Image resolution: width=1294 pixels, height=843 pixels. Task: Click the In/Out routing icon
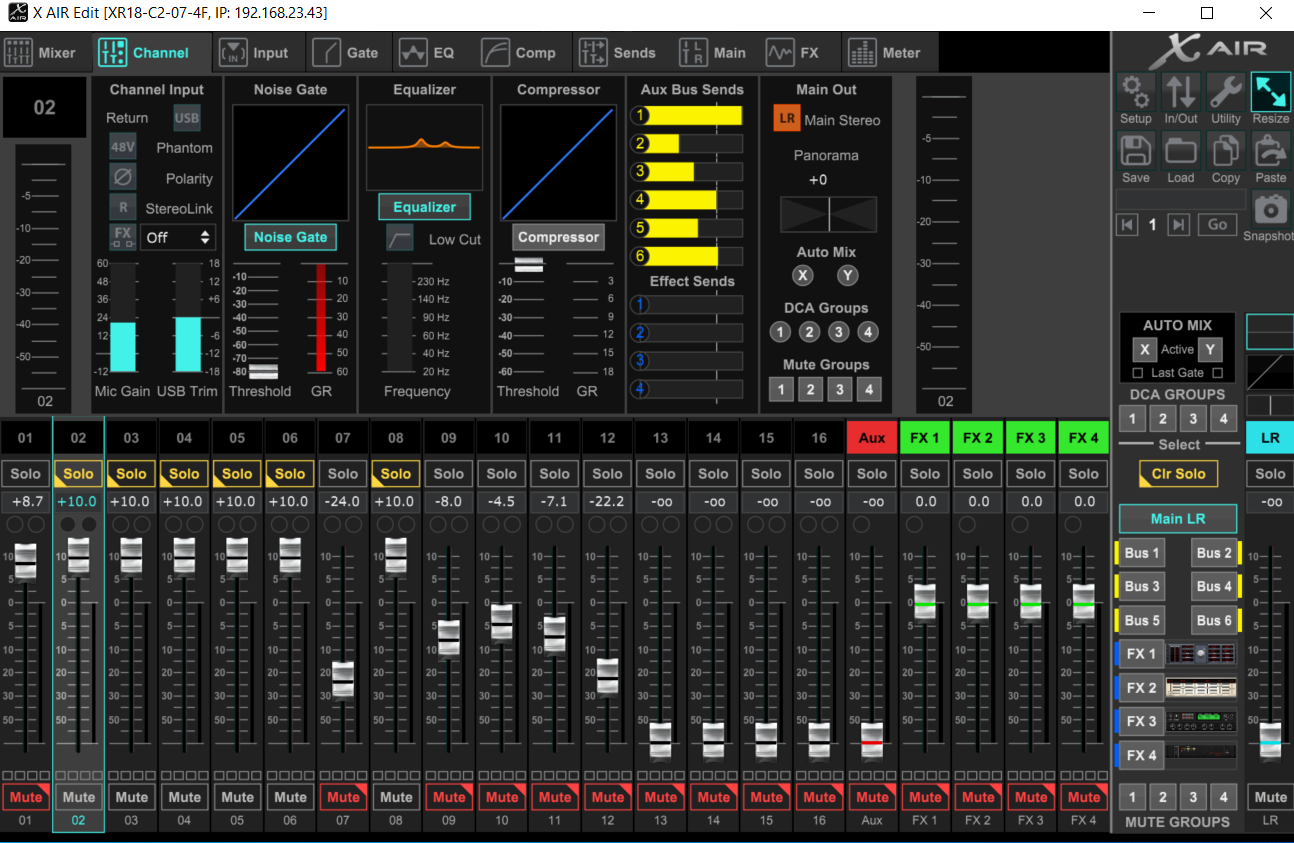[x=1181, y=92]
